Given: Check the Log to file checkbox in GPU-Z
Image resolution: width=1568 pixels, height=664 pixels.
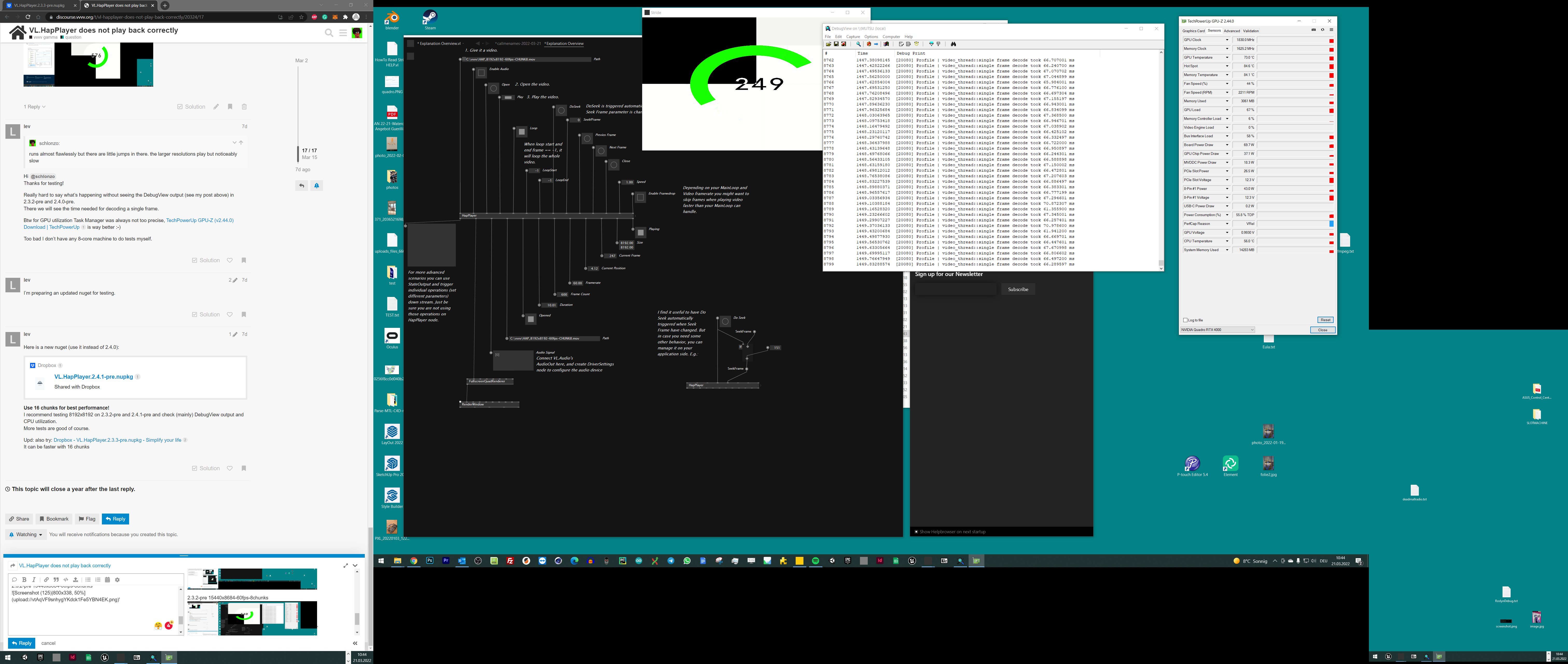Looking at the screenshot, I should [x=1185, y=320].
